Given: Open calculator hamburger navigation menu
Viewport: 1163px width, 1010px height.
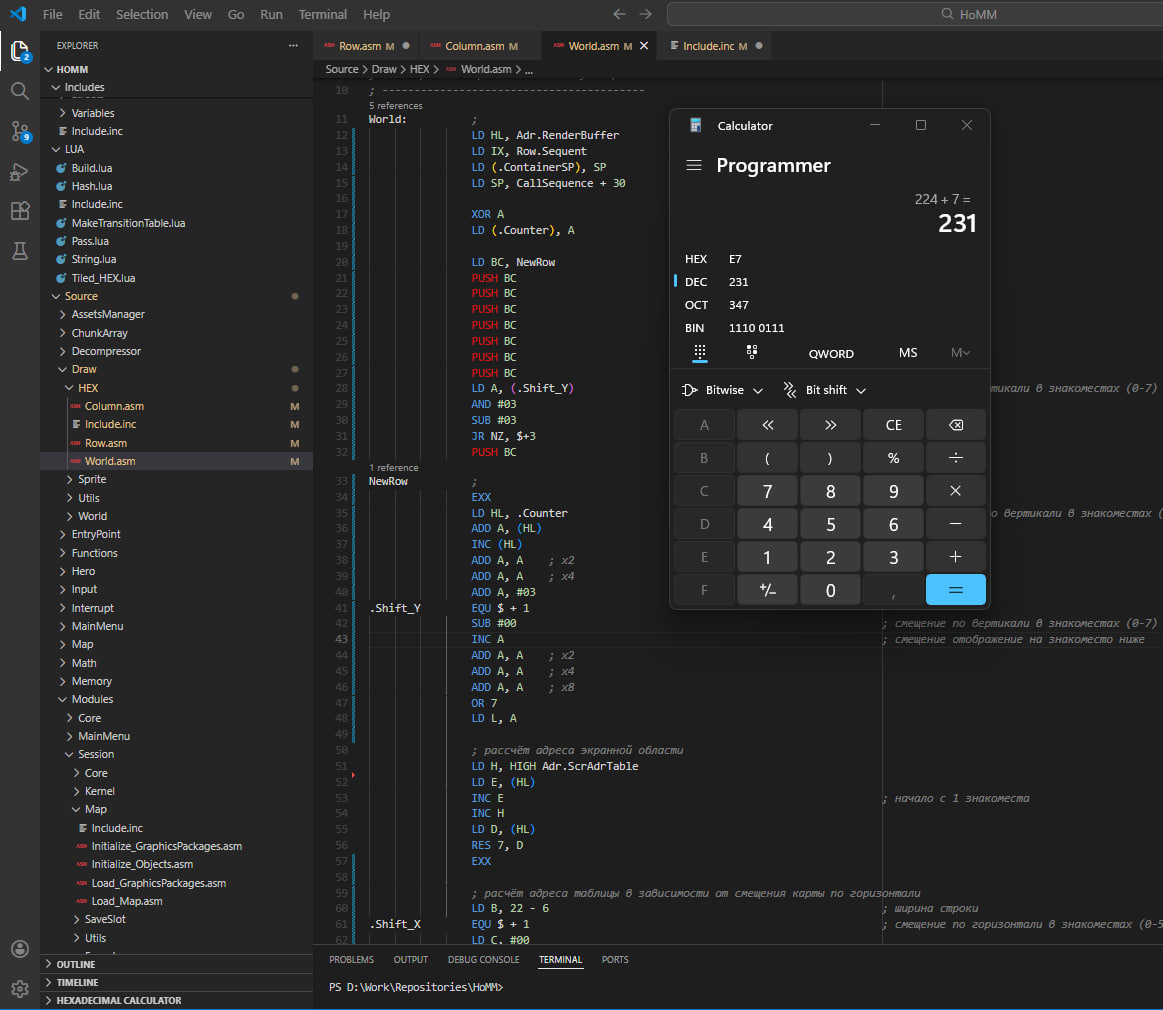Looking at the screenshot, I should (693, 166).
